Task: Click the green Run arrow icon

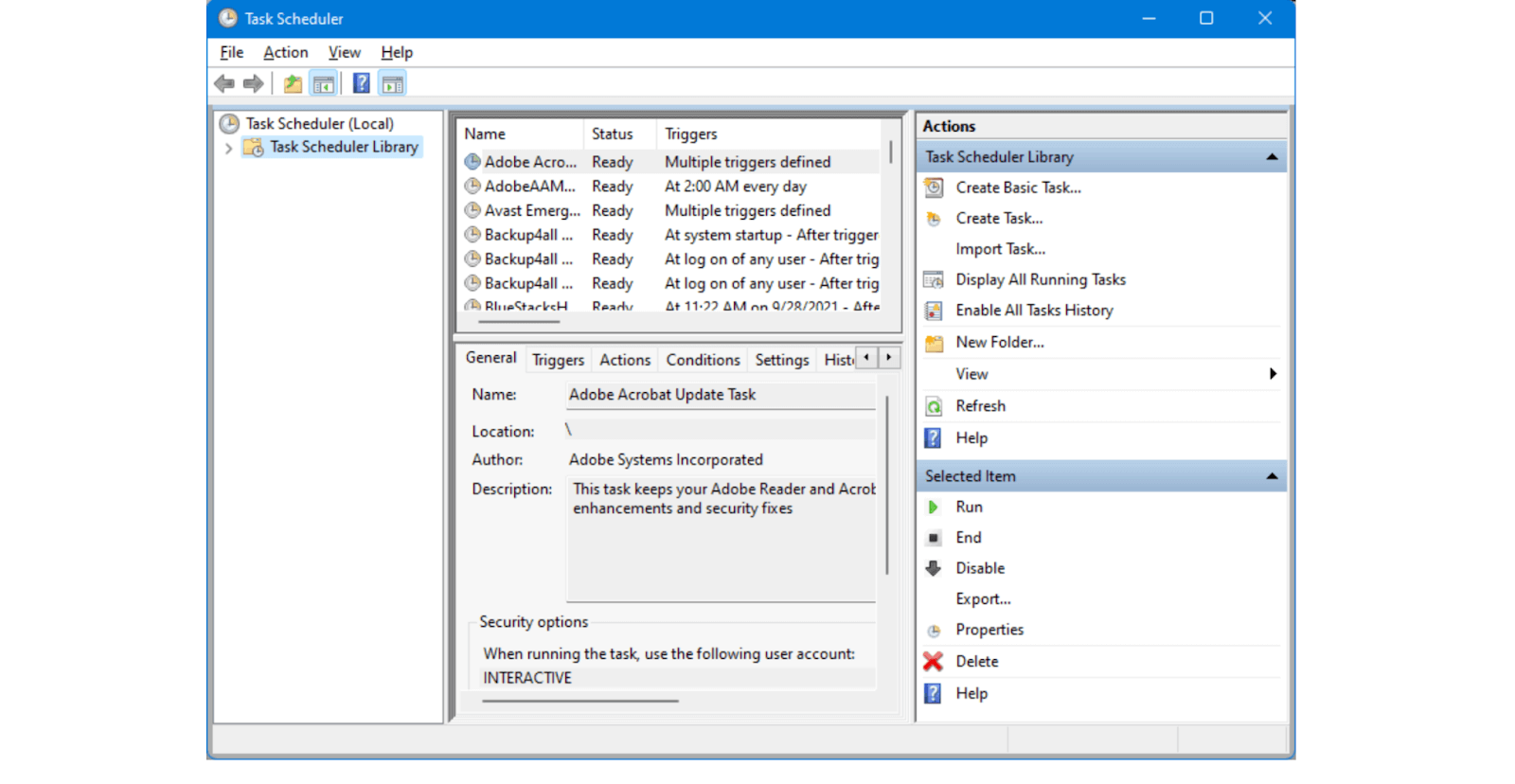Action: point(933,508)
